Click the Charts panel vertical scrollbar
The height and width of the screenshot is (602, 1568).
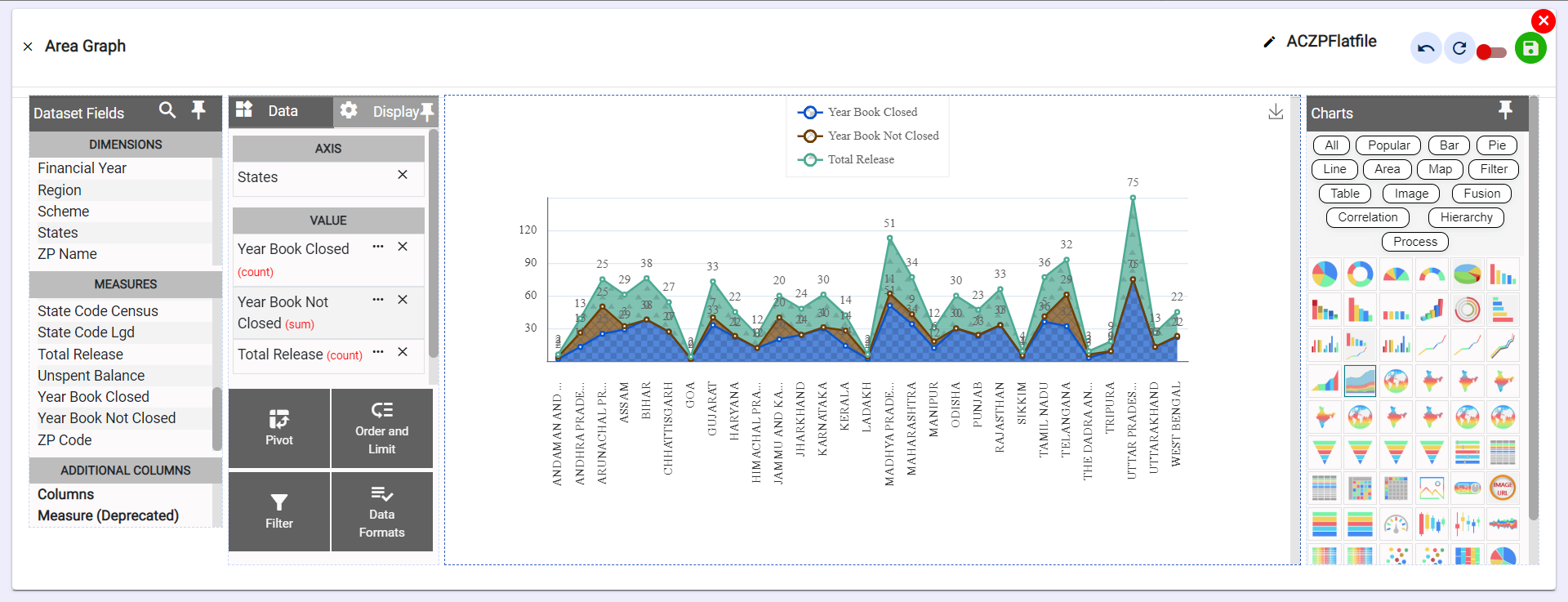point(1533,310)
